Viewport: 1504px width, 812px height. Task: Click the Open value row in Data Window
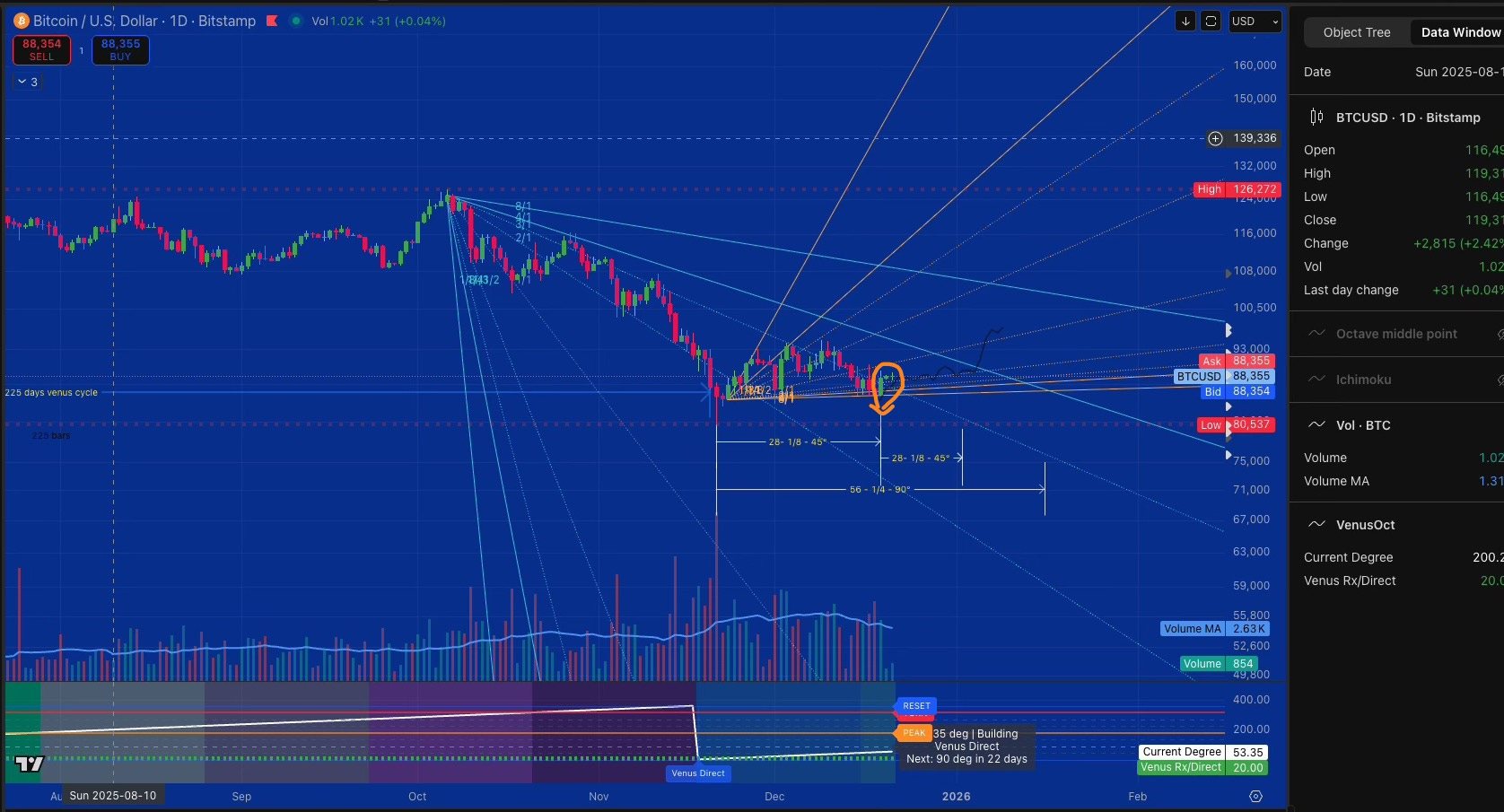pyautogui.click(x=1403, y=150)
